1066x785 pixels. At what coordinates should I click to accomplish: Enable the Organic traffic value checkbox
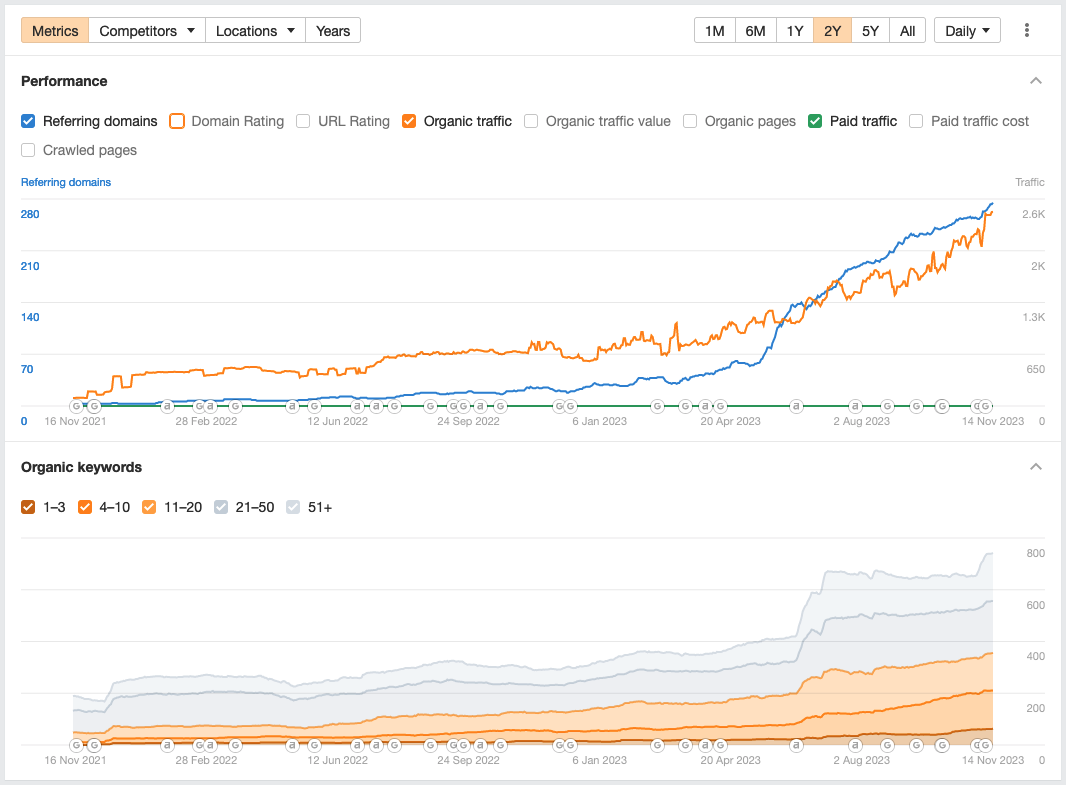[x=531, y=121]
